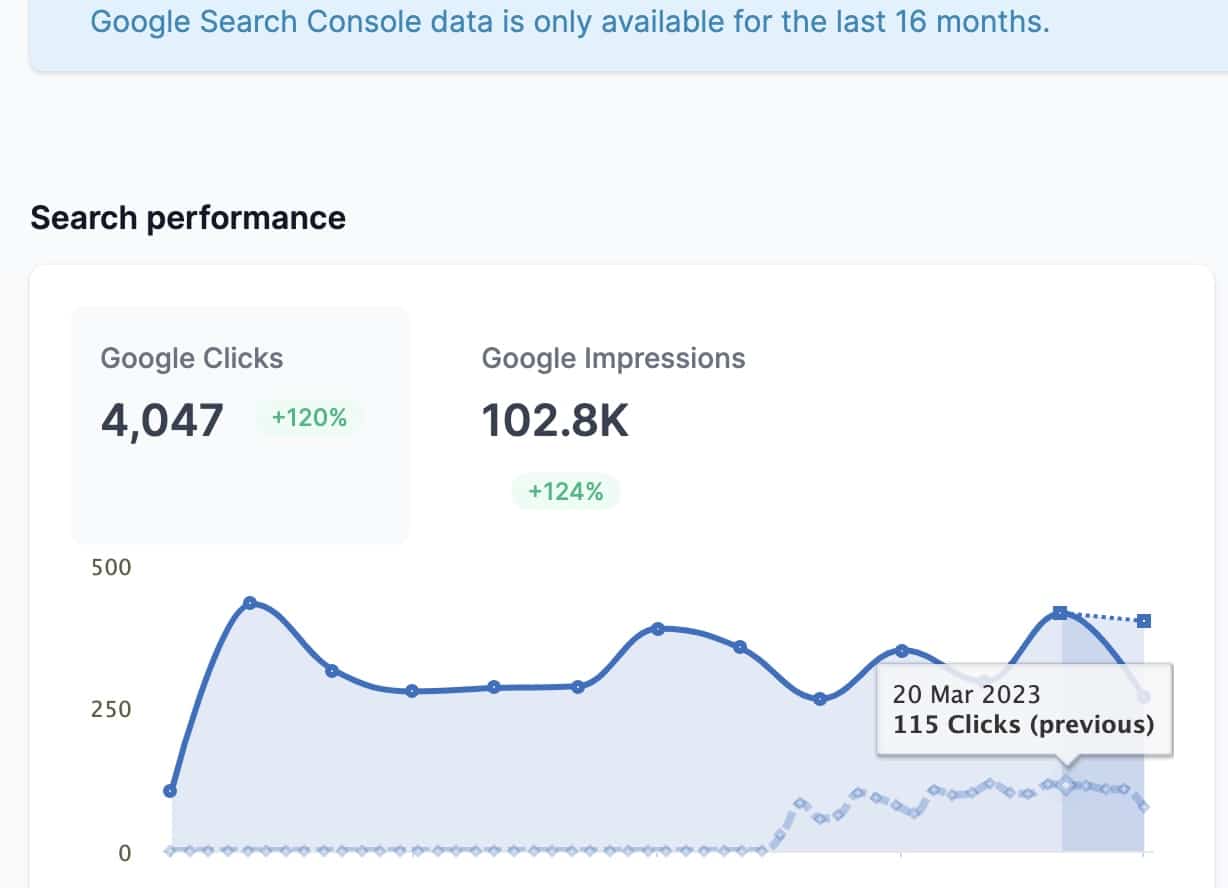Click the square marker at the highlighted band's start

[x=1060, y=613]
